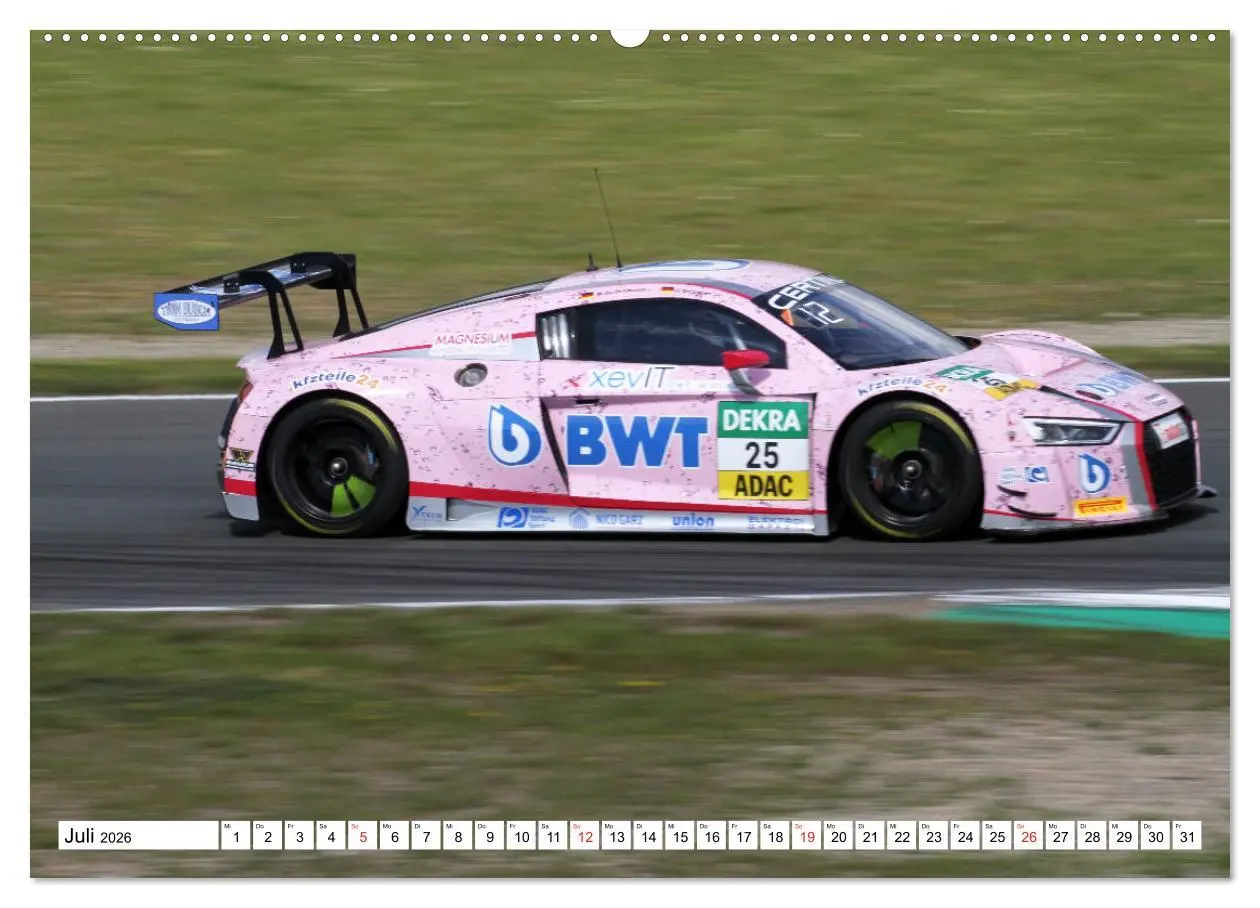
Task: Select the red Sunday 19 date cell
Action: (807, 836)
